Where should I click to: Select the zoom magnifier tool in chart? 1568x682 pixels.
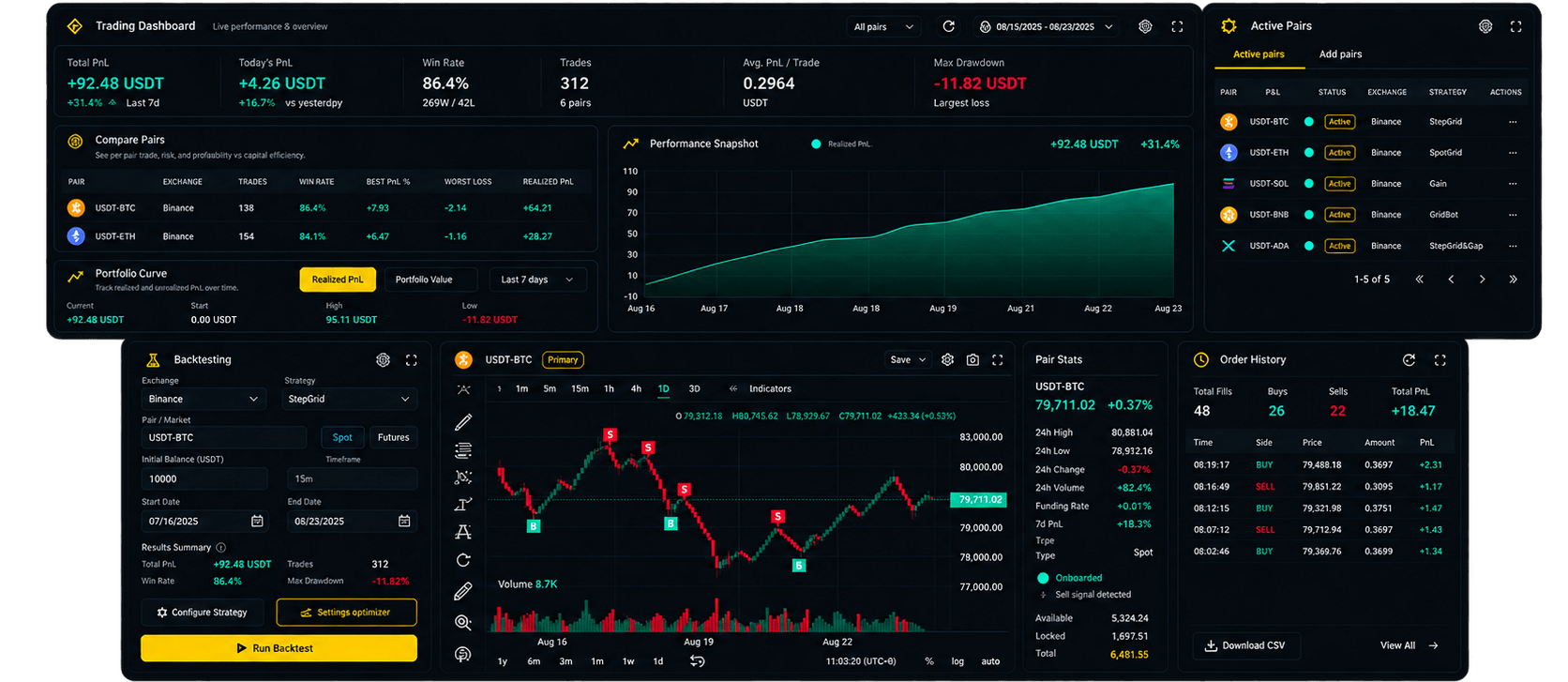click(x=463, y=622)
